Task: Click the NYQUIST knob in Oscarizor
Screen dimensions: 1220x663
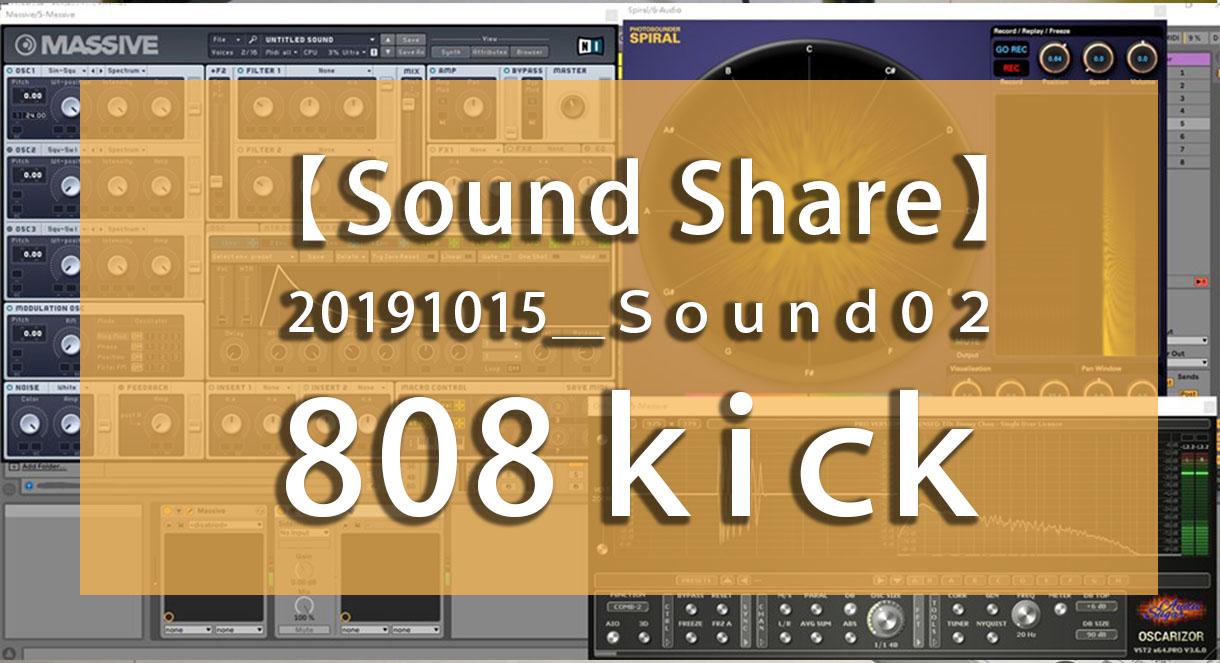Action: (x=992, y=638)
